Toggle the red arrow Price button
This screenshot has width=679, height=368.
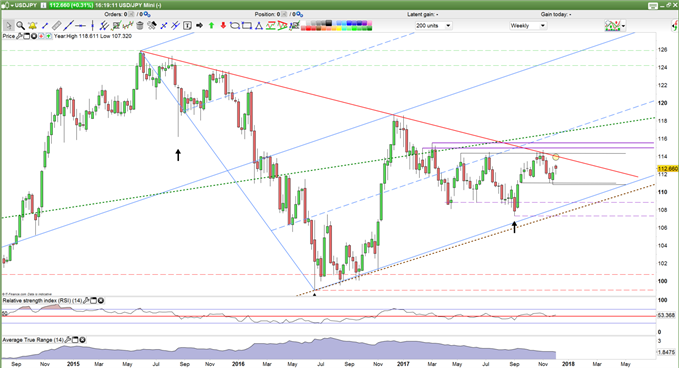41,36
